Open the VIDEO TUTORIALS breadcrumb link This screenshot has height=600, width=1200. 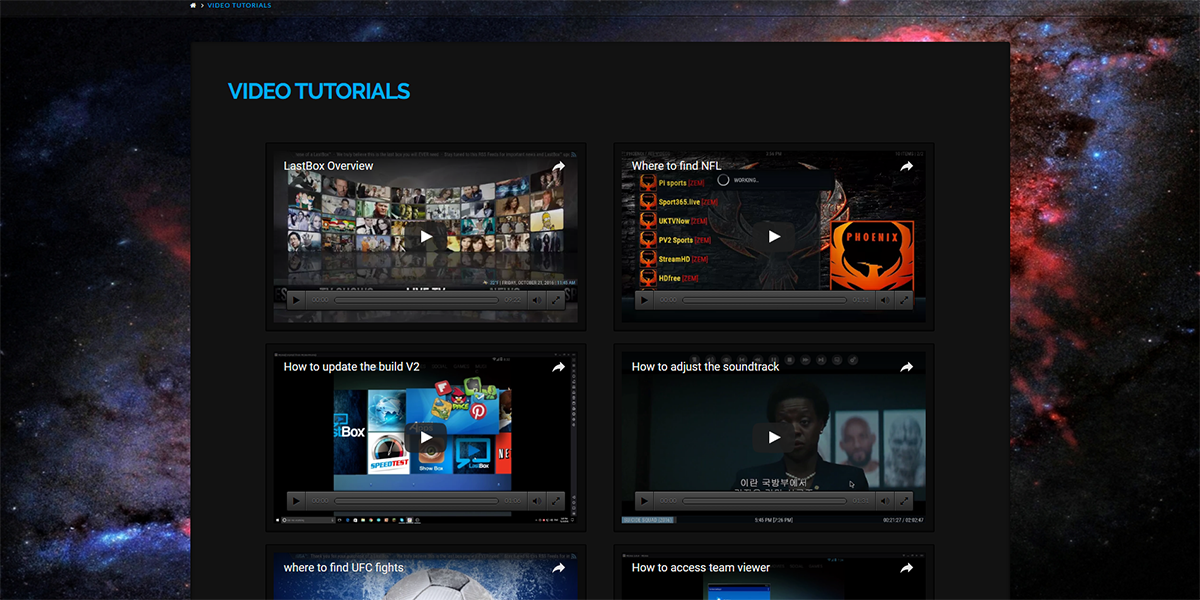(239, 6)
